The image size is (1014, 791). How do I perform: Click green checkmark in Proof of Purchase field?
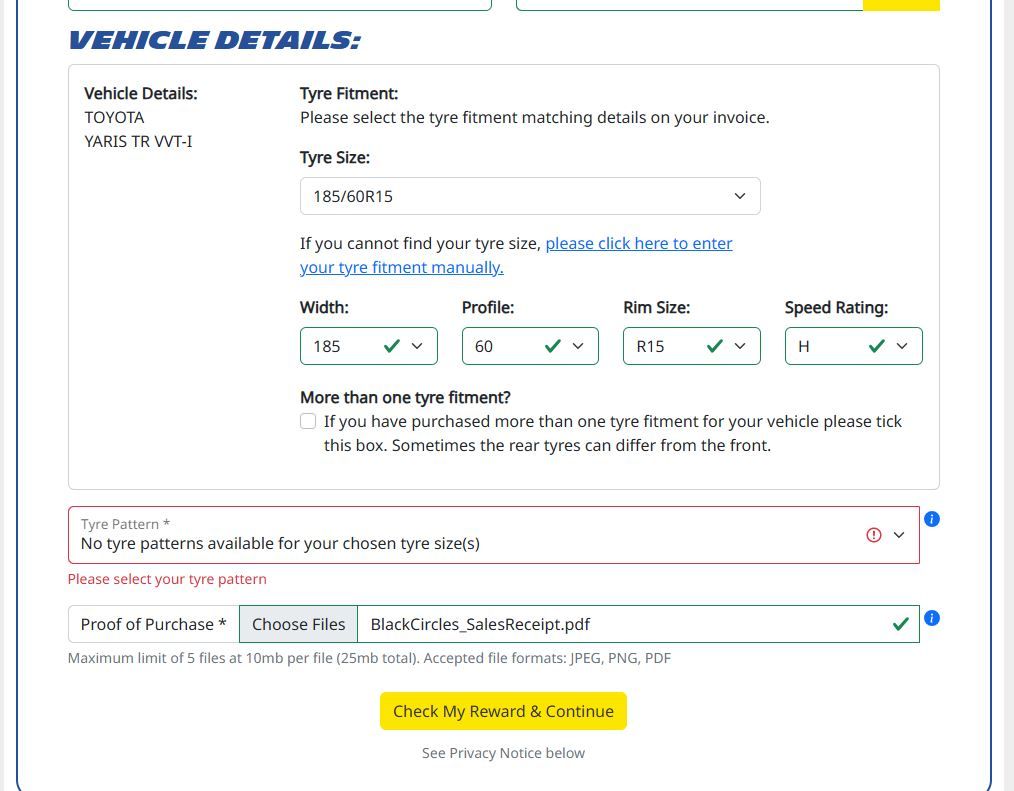pos(901,624)
